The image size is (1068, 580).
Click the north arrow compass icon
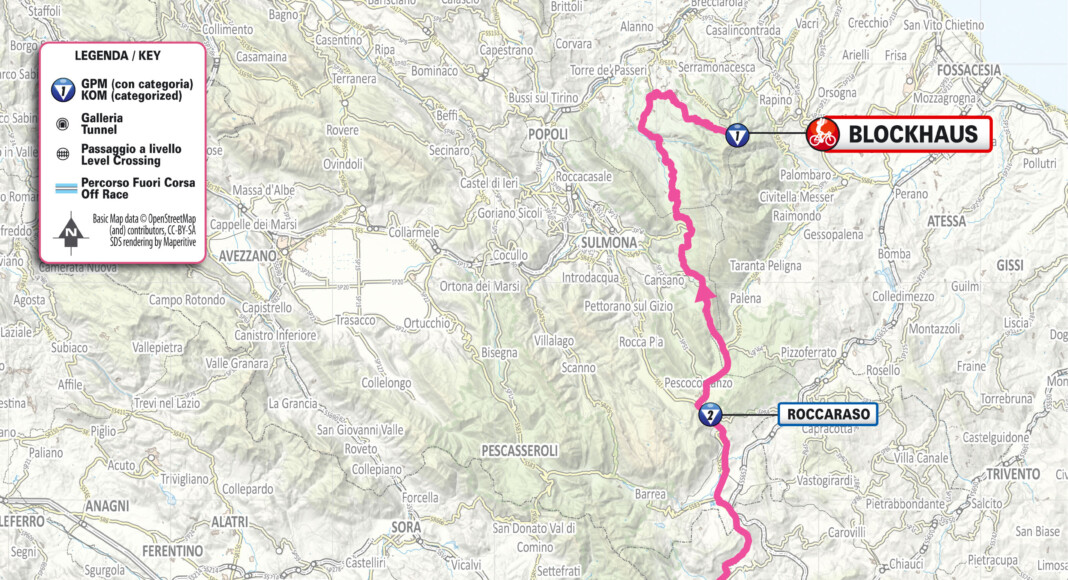point(71,233)
